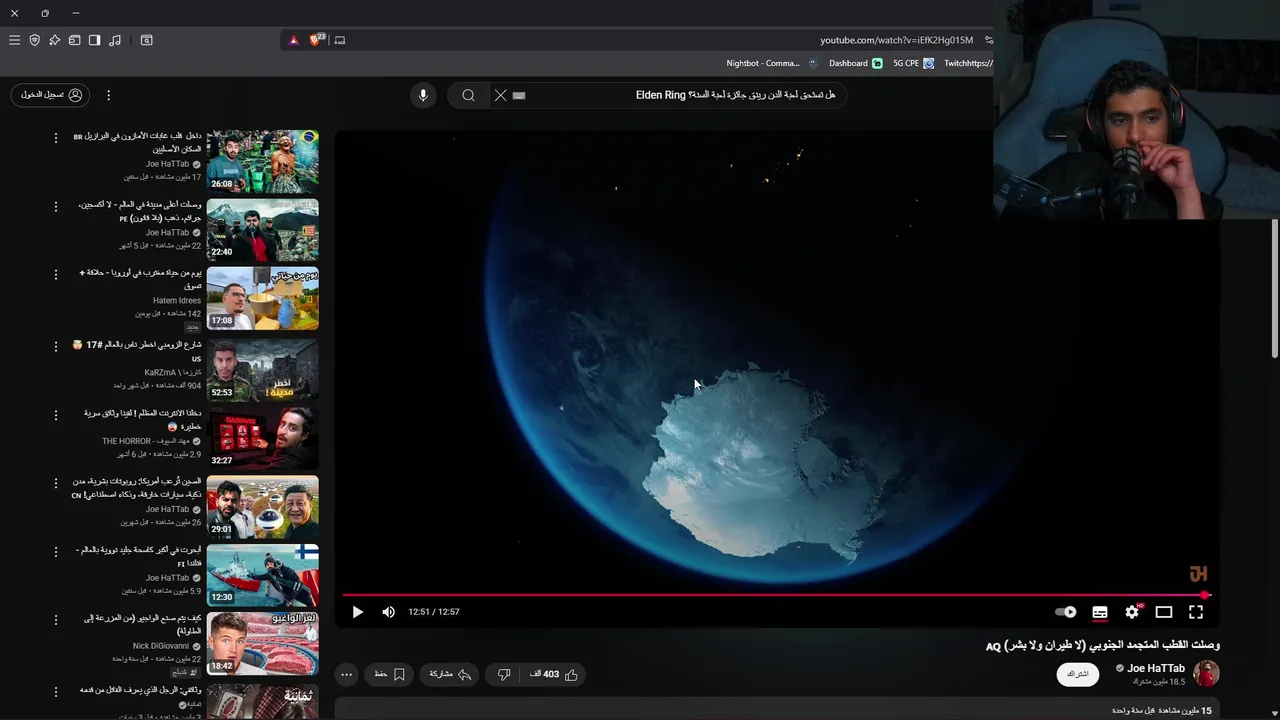Screen dimensions: 1280x720
Task: Open options for the Hatem Idrees video
Action: tap(56, 275)
